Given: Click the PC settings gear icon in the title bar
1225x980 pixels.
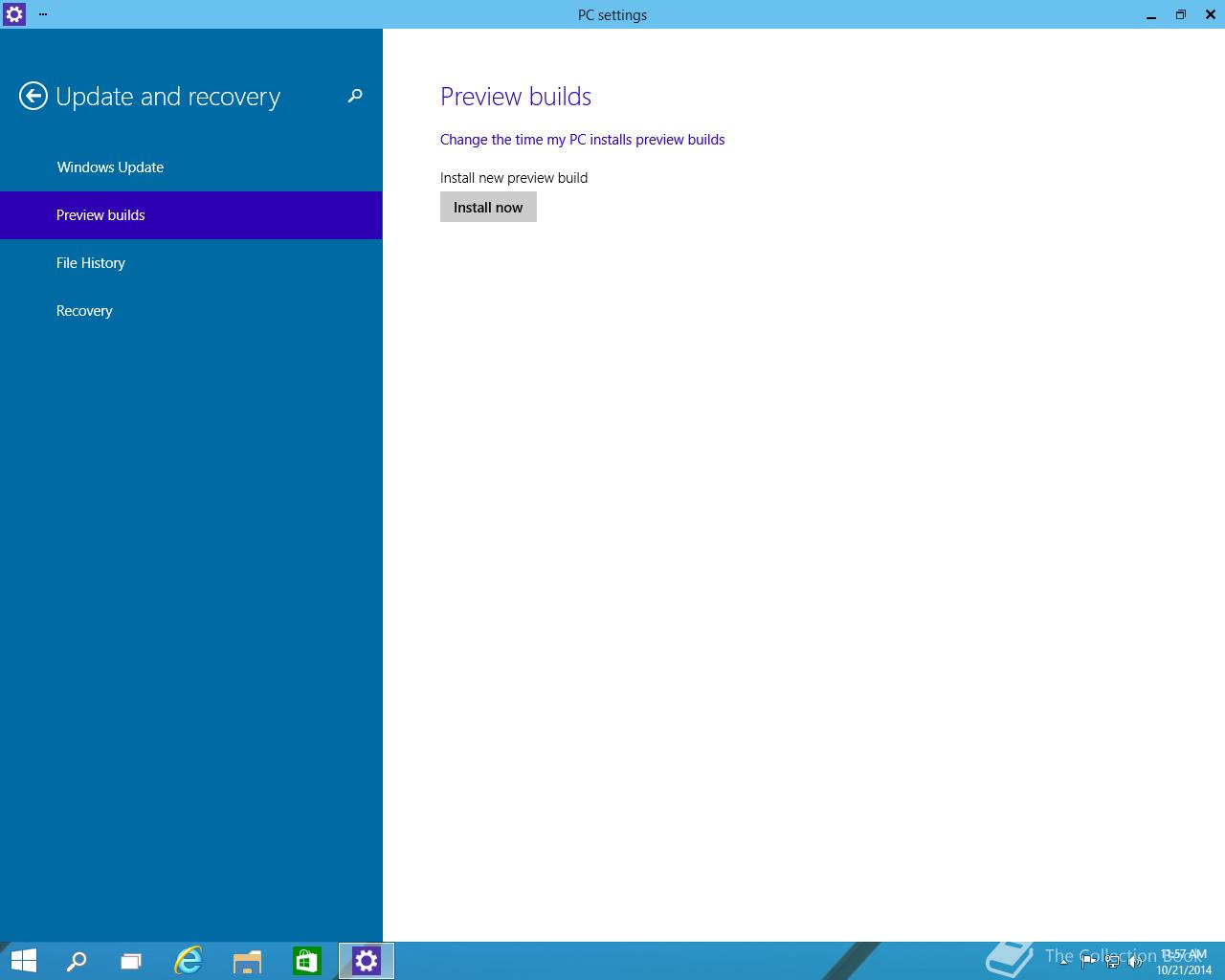Looking at the screenshot, I should (x=13, y=14).
